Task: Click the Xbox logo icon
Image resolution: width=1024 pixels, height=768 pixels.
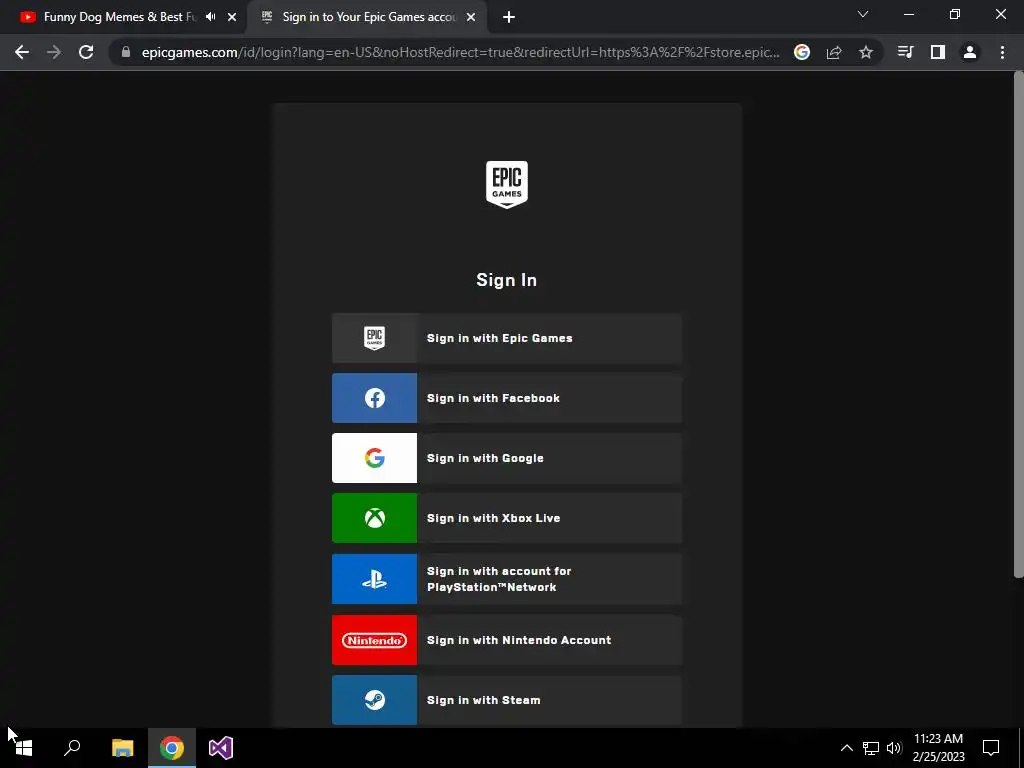Action: click(374, 519)
